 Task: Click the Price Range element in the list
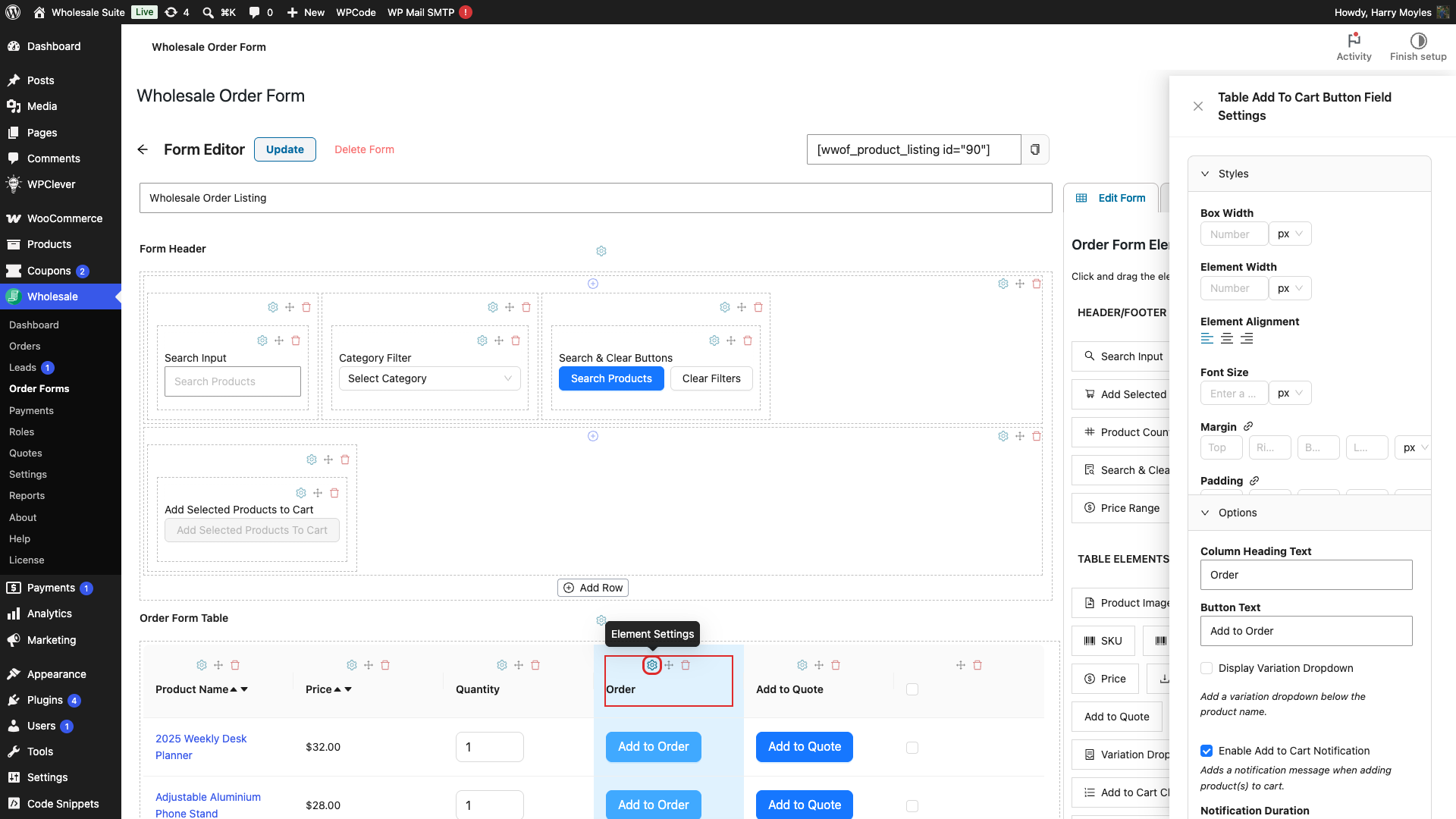(1121, 508)
